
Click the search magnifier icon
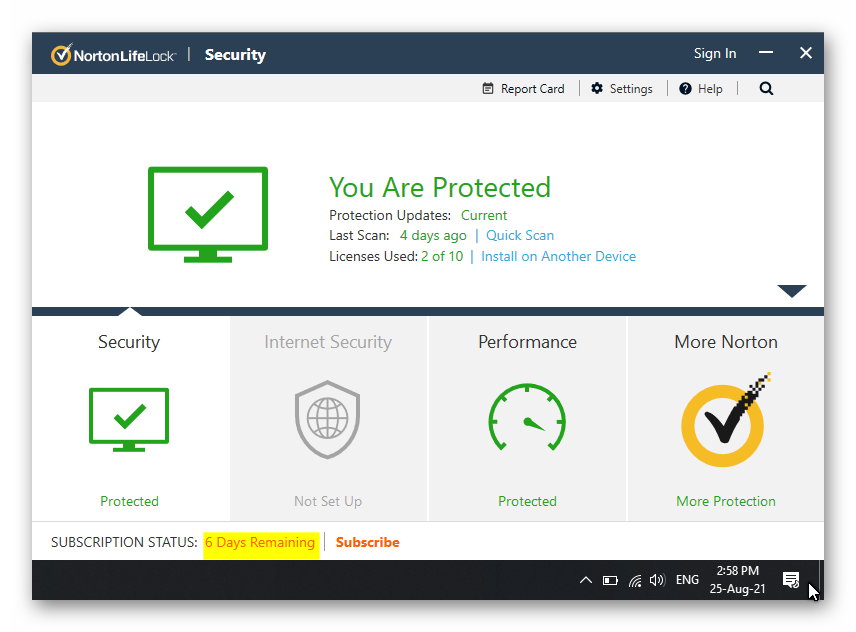coord(766,88)
